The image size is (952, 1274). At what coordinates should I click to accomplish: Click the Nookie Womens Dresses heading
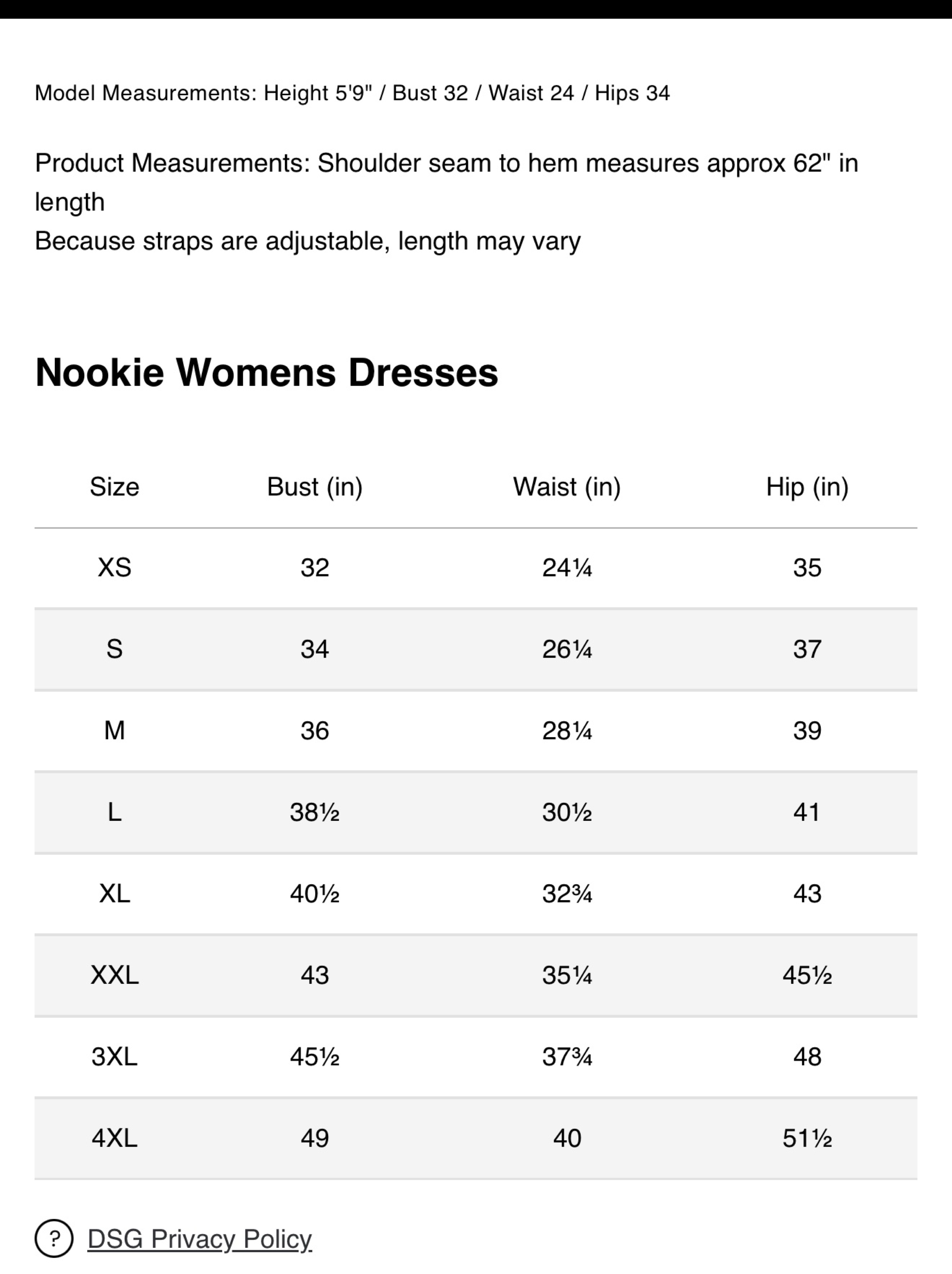tap(267, 373)
